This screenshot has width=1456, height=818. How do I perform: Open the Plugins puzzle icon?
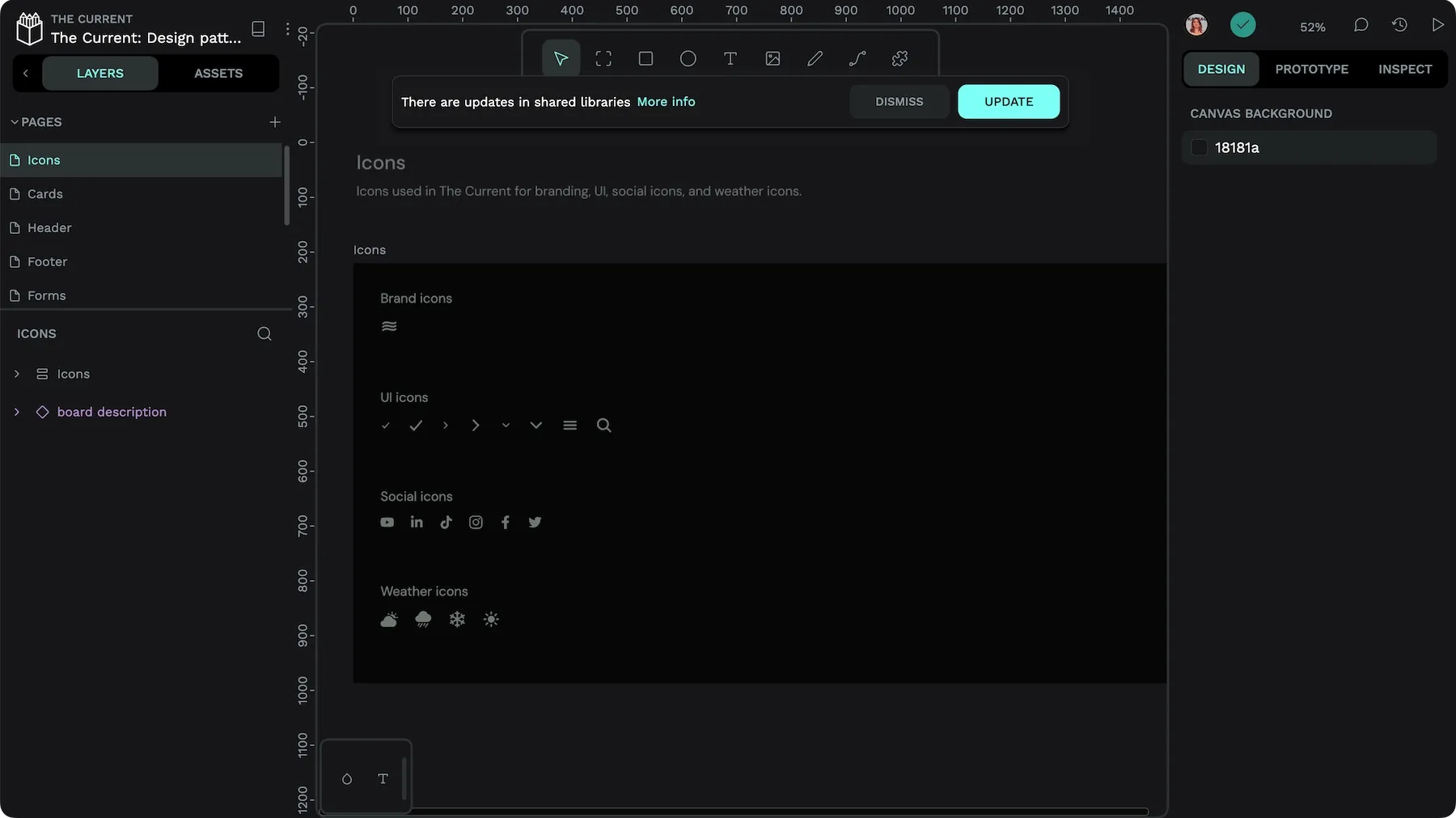point(899,58)
